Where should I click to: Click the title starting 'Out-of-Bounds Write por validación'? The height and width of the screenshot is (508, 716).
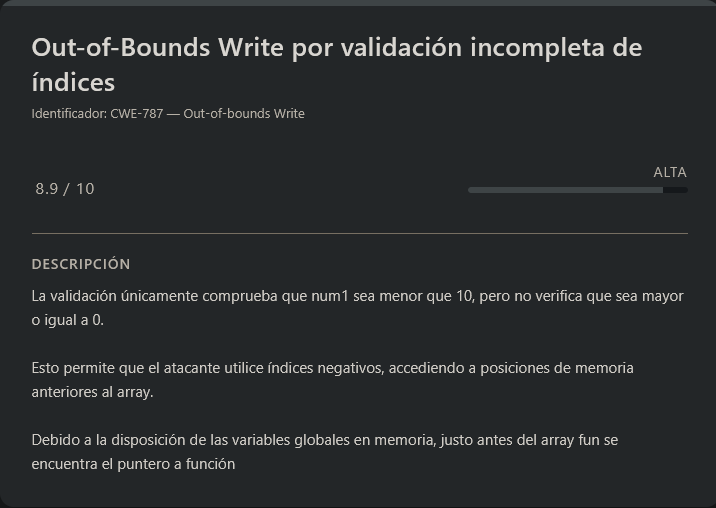pyautogui.click(x=336, y=47)
